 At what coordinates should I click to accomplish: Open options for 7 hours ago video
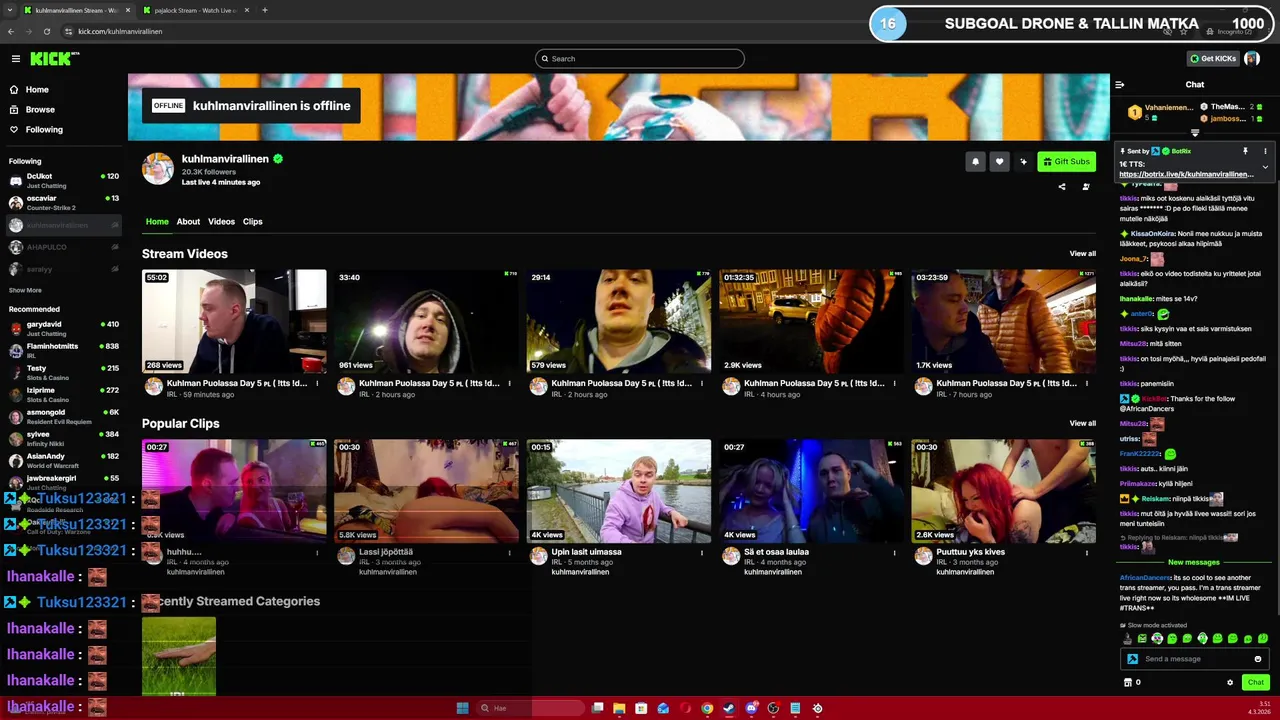(x=1087, y=383)
